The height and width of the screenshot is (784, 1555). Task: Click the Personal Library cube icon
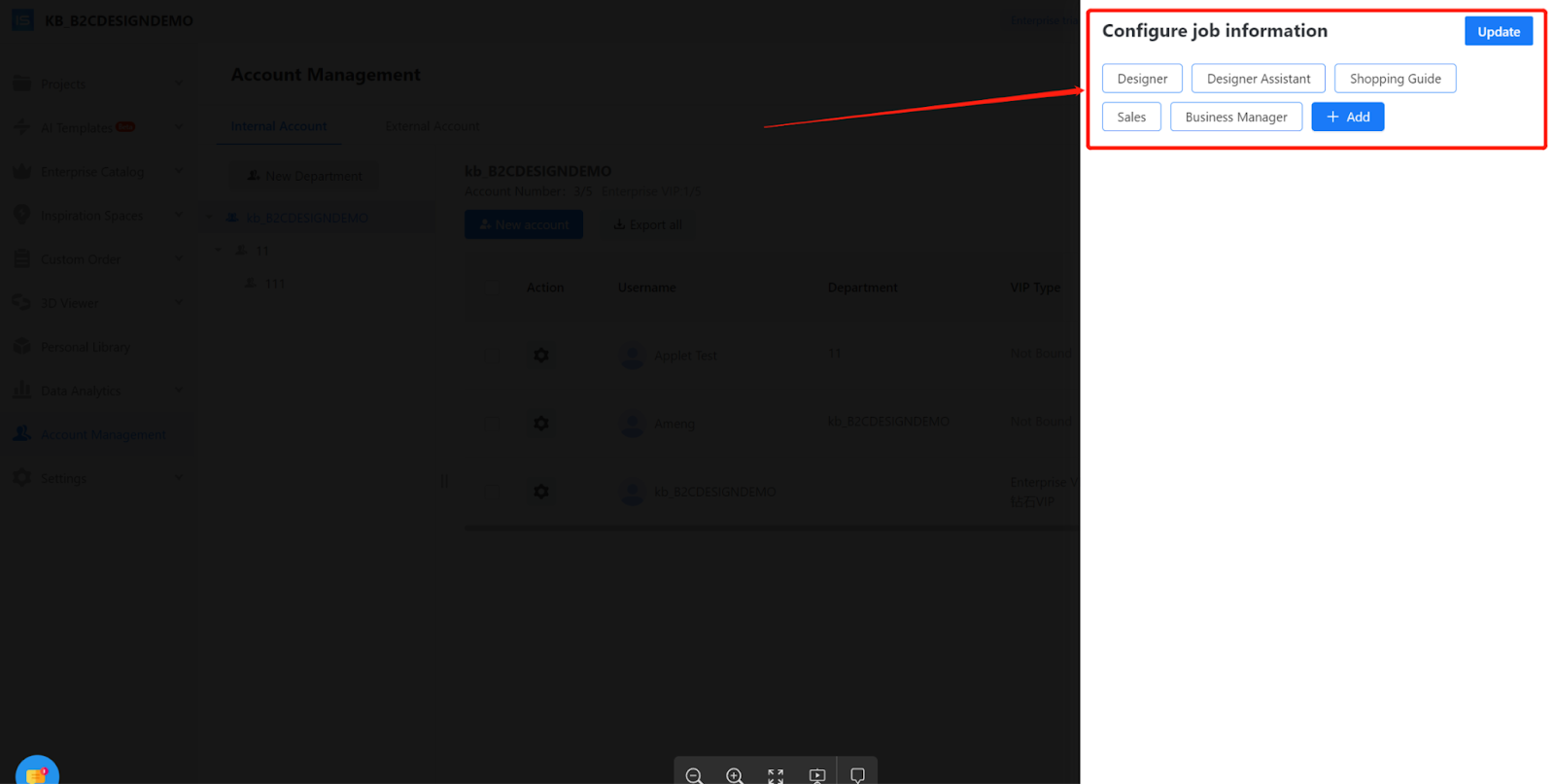tap(21, 346)
